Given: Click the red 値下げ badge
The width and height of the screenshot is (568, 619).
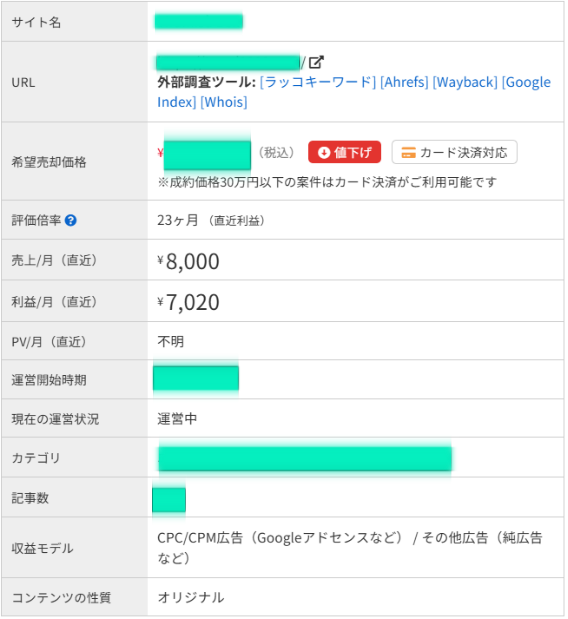Looking at the screenshot, I should pyautogui.click(x=345, y=152).
